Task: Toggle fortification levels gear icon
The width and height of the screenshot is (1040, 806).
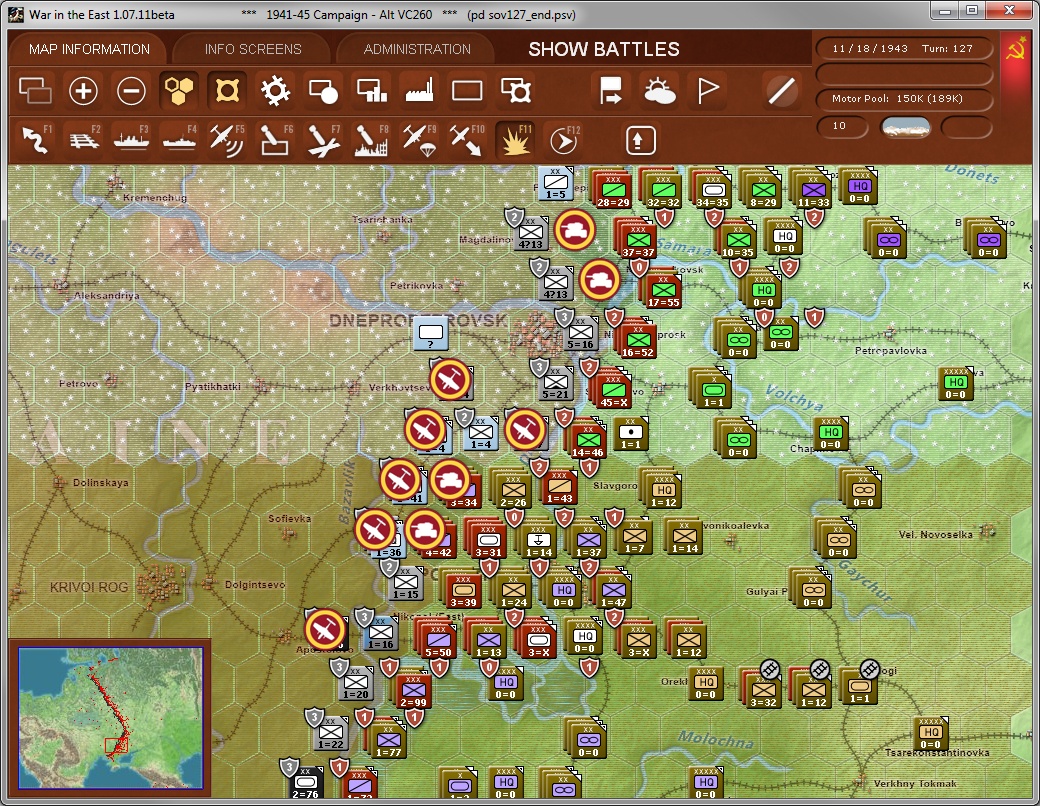Action: [275, 91]
